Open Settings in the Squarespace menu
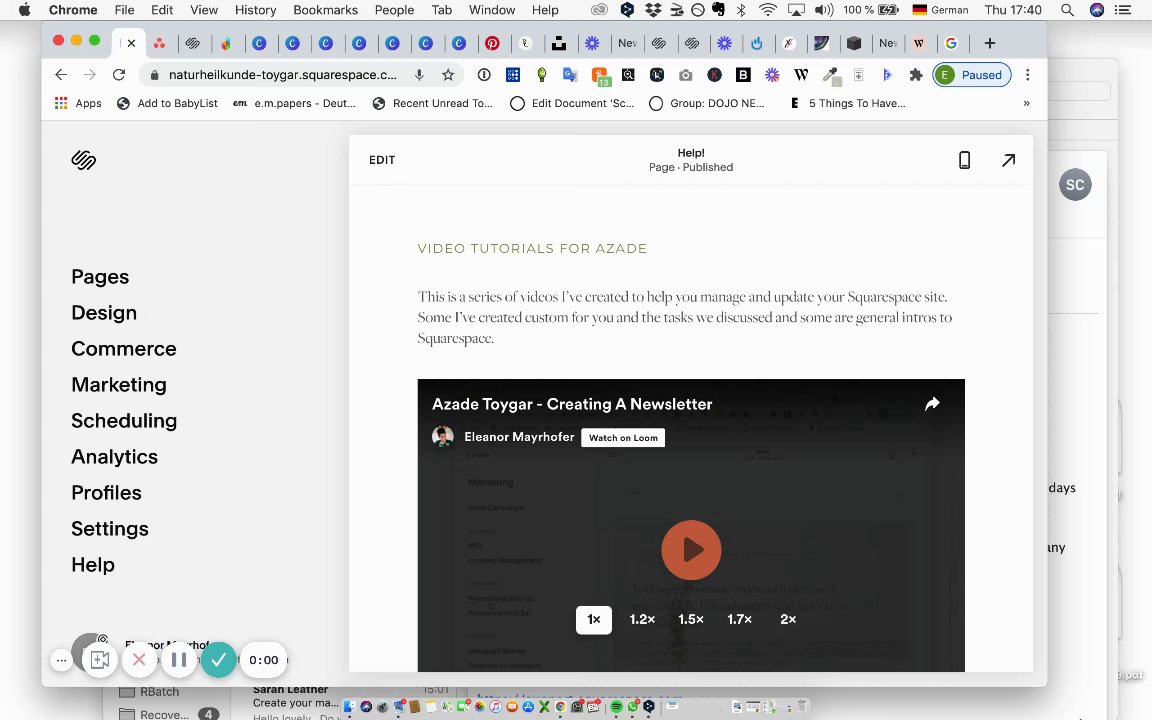 [110, 529]
